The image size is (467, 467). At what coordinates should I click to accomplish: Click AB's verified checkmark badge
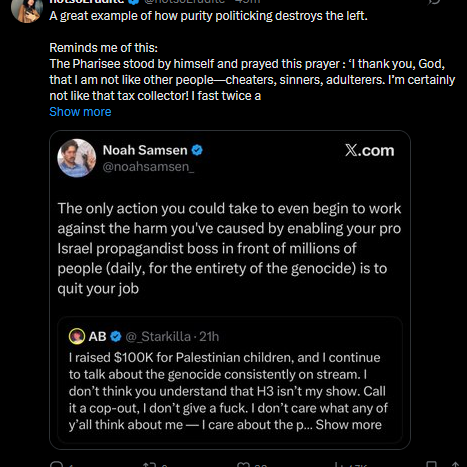point(116,337)
